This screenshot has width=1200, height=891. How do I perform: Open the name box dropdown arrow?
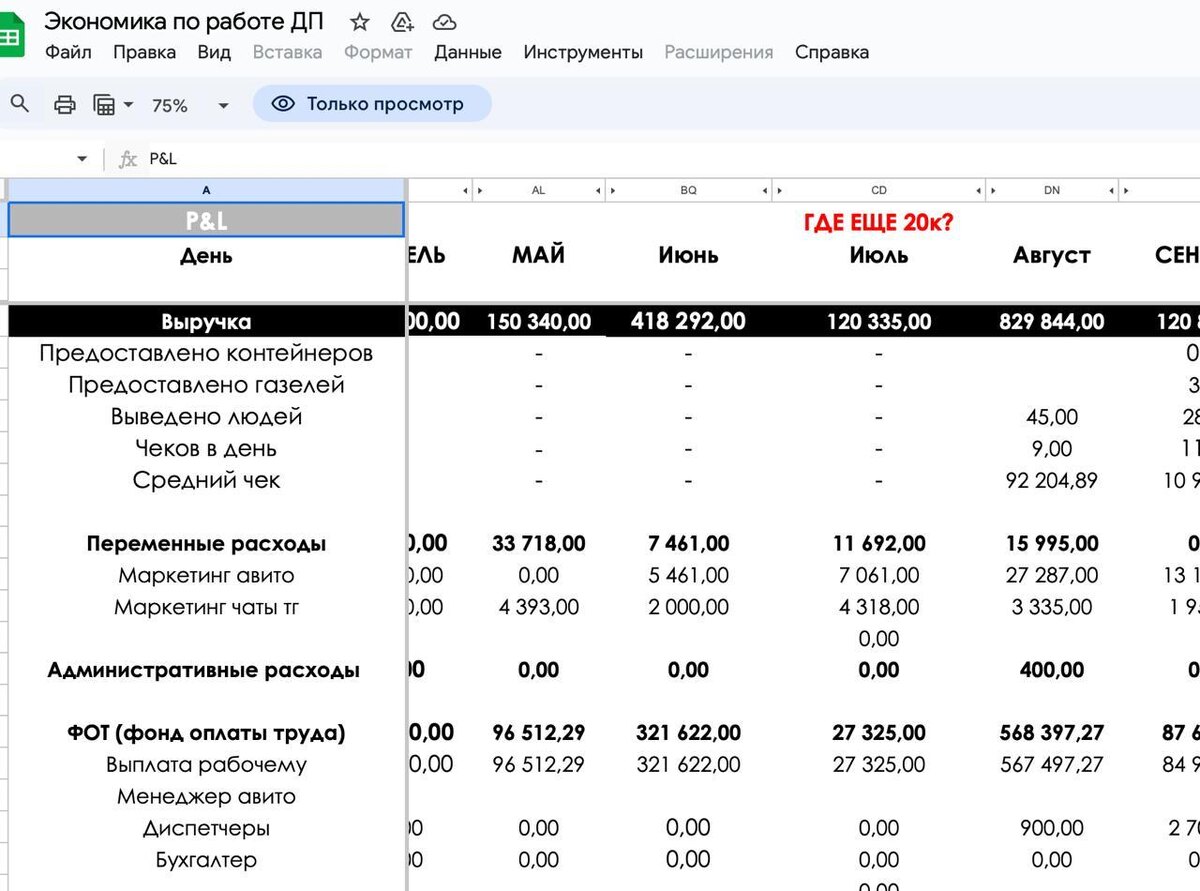point(82,159)
